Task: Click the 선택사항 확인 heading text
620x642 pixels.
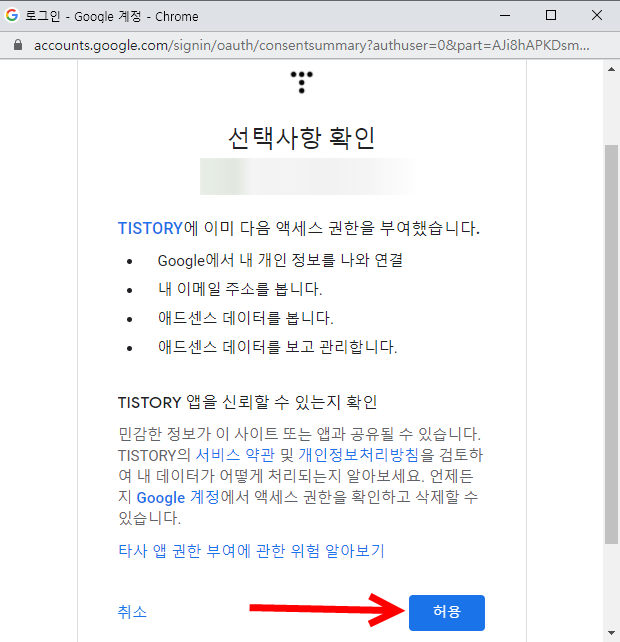Action: 301,138
